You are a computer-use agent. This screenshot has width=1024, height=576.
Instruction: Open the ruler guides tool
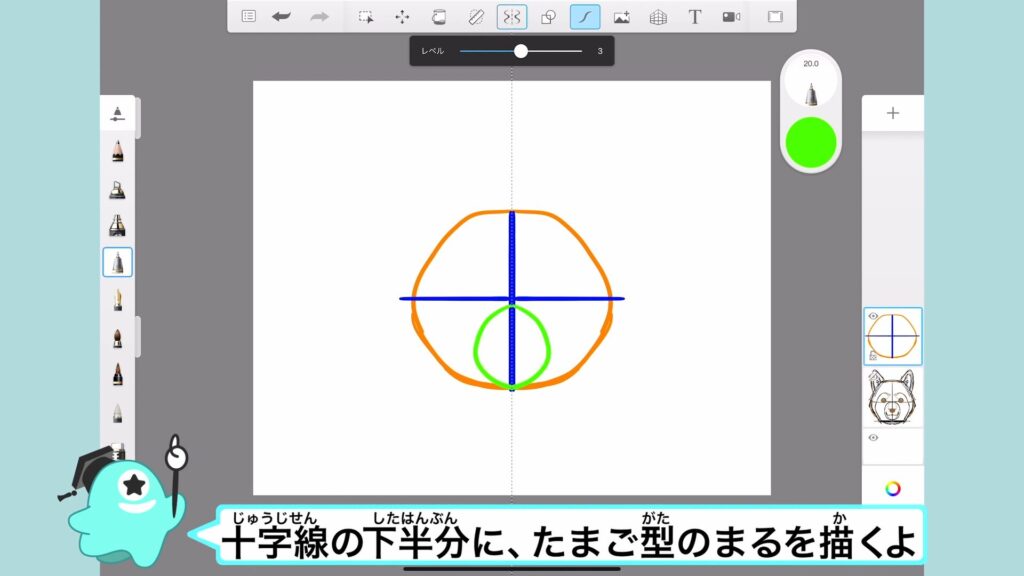(475, 17)
